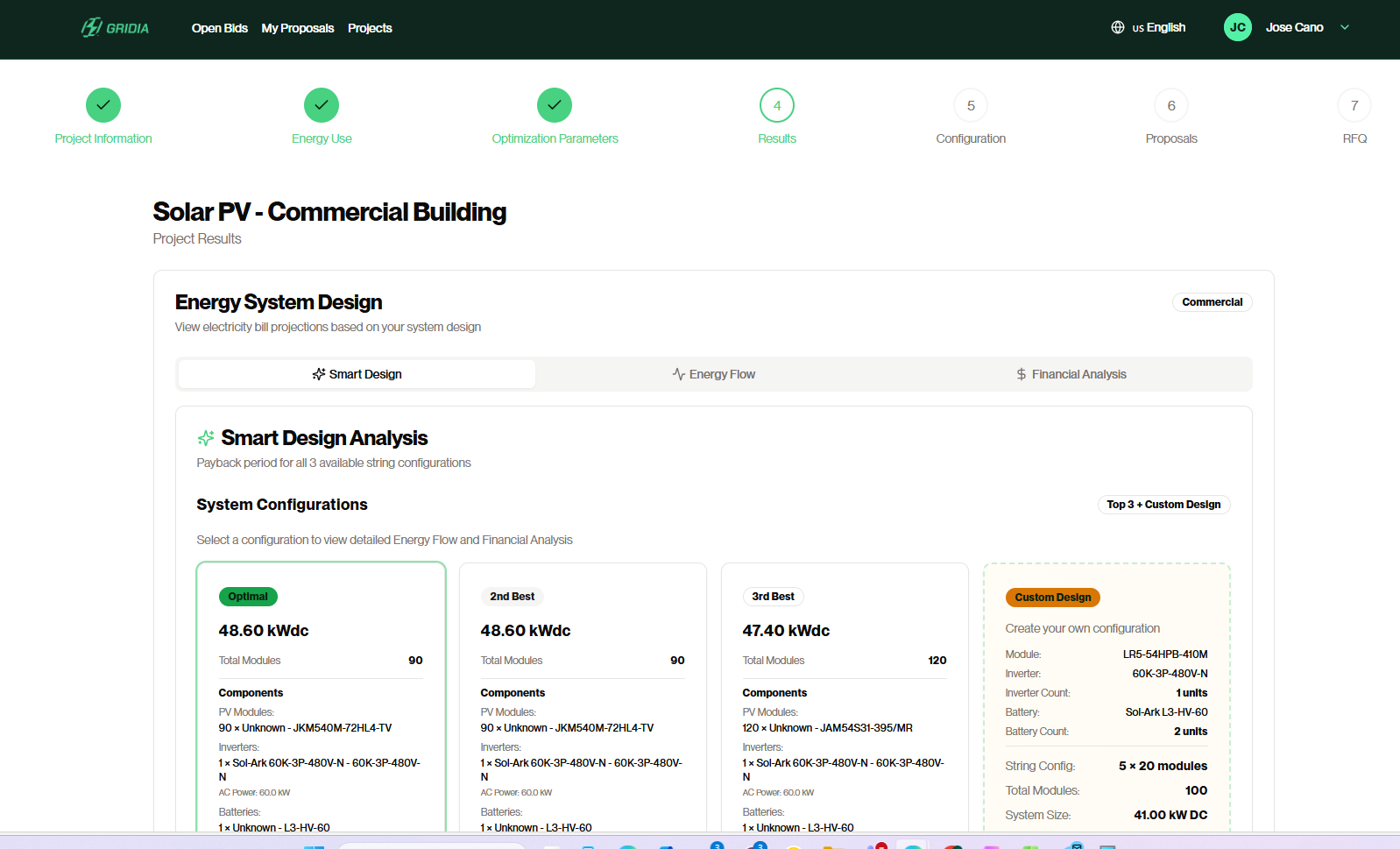1400x849 pixels.
Task: Open the Projects menu item
Action: [370, 28]
